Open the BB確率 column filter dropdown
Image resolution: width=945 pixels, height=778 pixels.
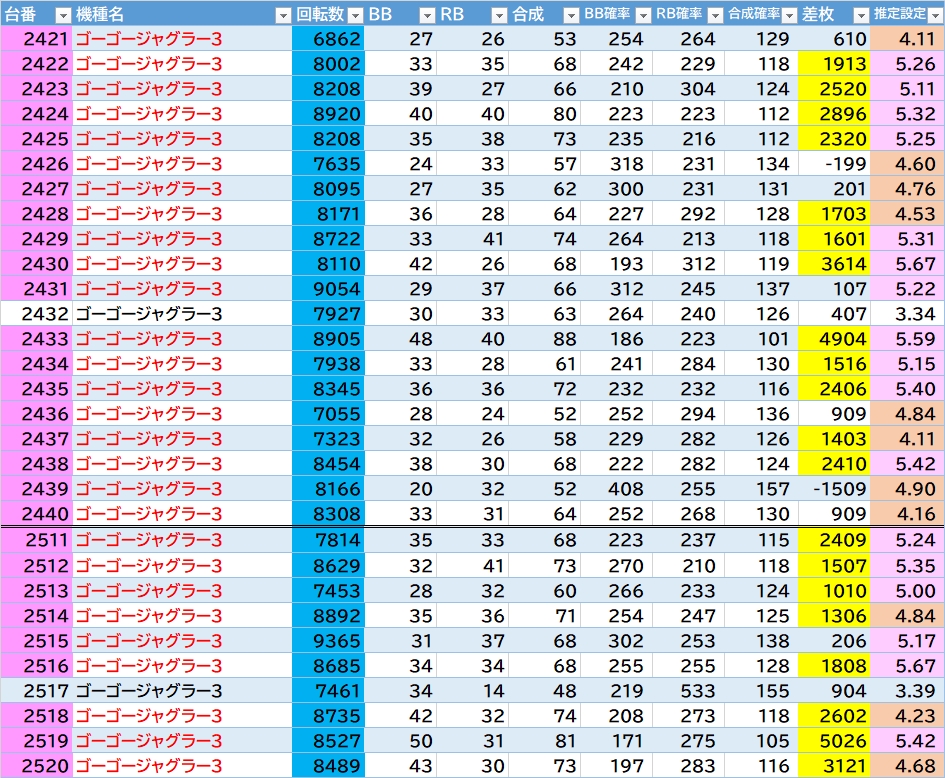tap(644, 15)
